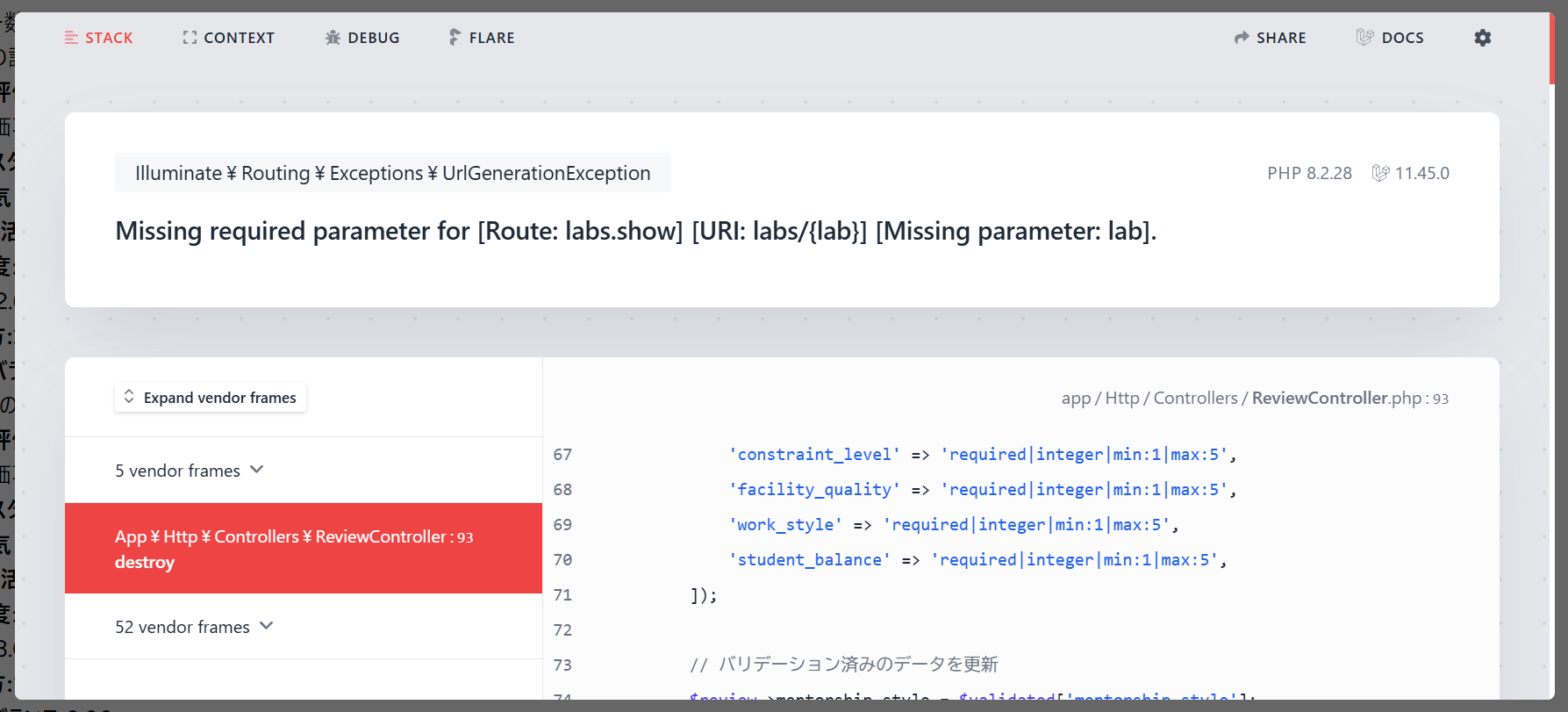
Task: Click the Laravel version logo icon
Action: pos(1380,173)
